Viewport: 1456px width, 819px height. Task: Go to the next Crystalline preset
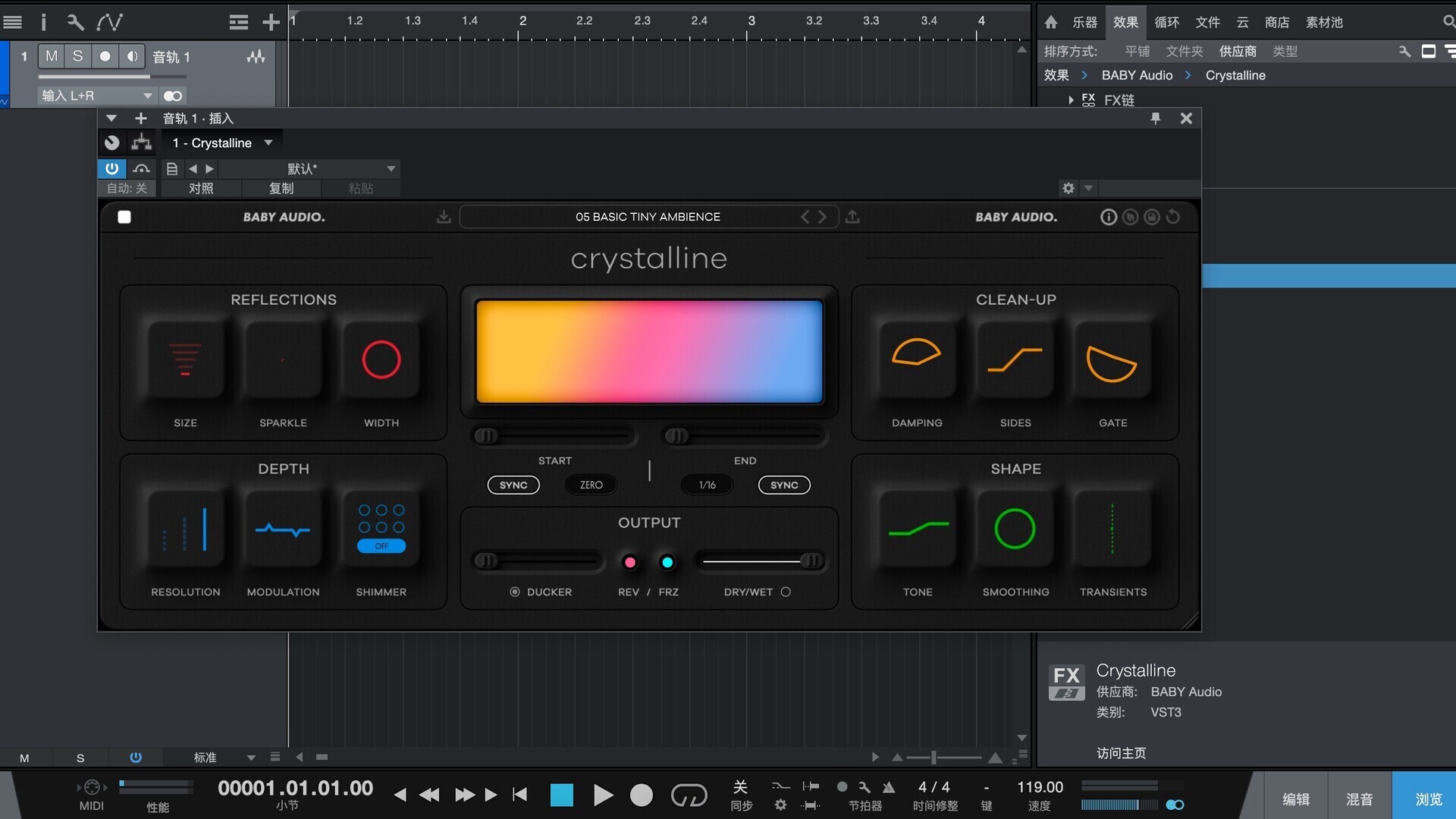pos(822,217)
